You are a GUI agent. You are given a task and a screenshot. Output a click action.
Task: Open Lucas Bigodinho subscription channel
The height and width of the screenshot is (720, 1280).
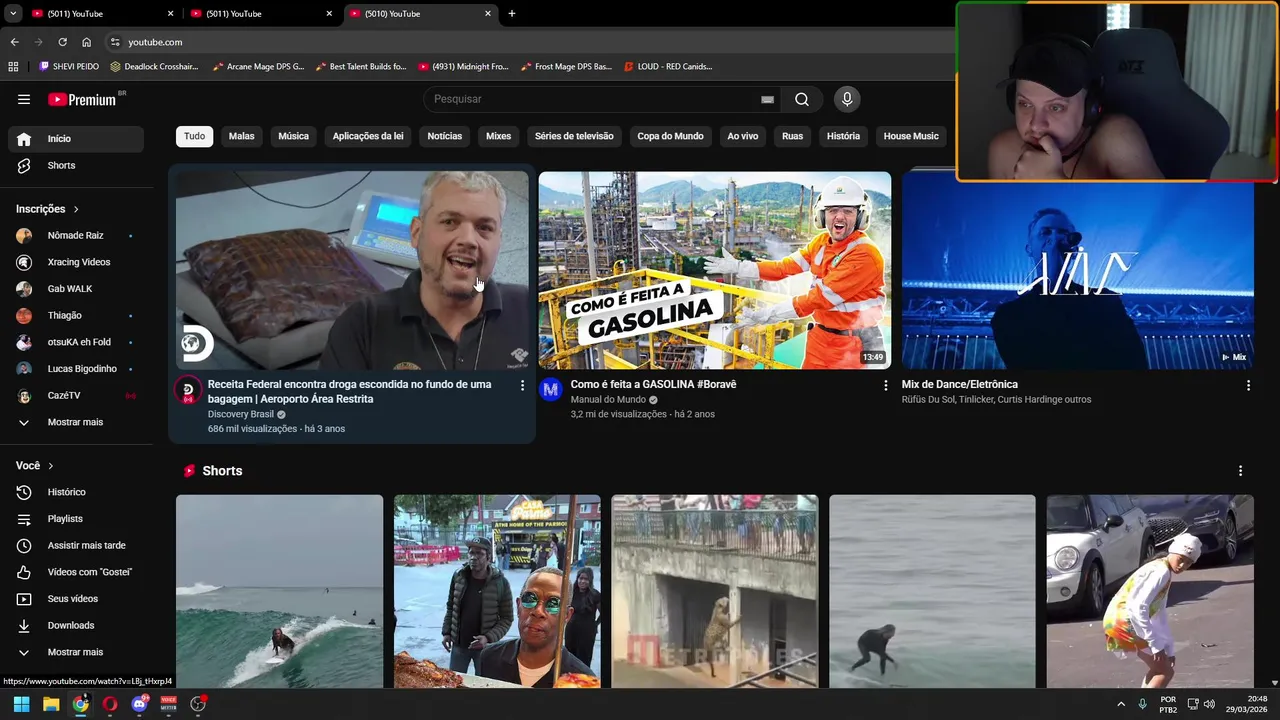pos(76,369)
